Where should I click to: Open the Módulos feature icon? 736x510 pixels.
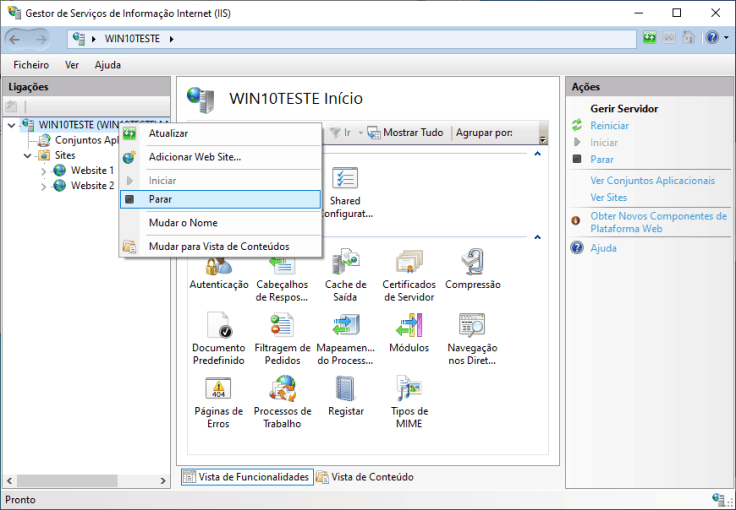click(x=408, y=330)
